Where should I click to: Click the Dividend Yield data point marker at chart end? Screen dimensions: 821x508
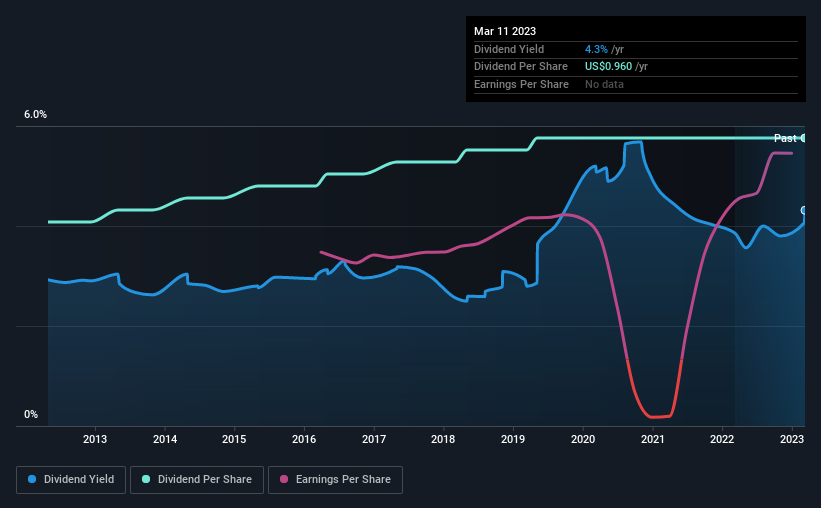(x=804, y=211)
